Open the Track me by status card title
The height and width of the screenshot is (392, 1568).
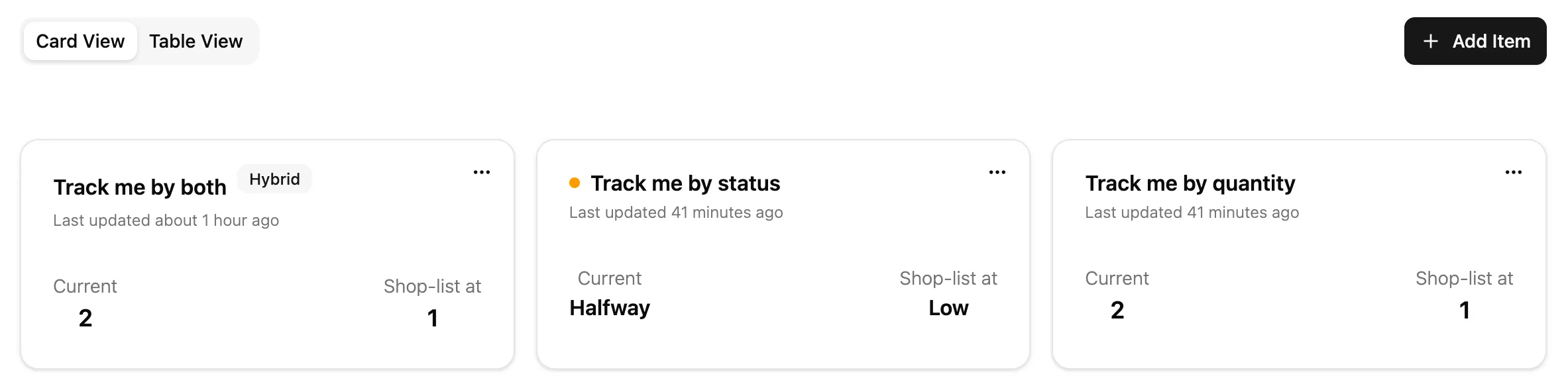(x=685, y=183)
